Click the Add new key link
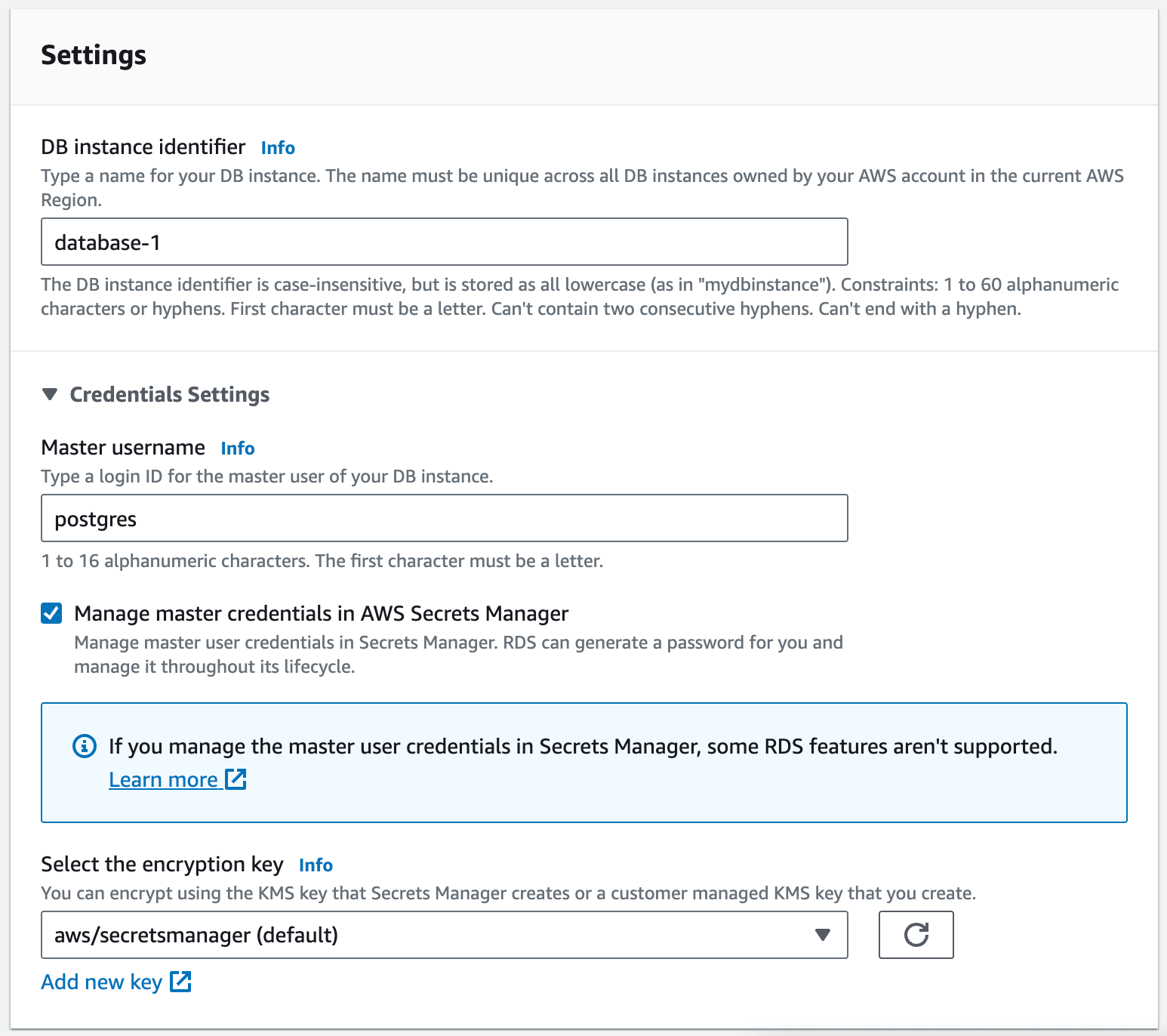This screenshot has height=1036, width=1167. pos(102,982)
